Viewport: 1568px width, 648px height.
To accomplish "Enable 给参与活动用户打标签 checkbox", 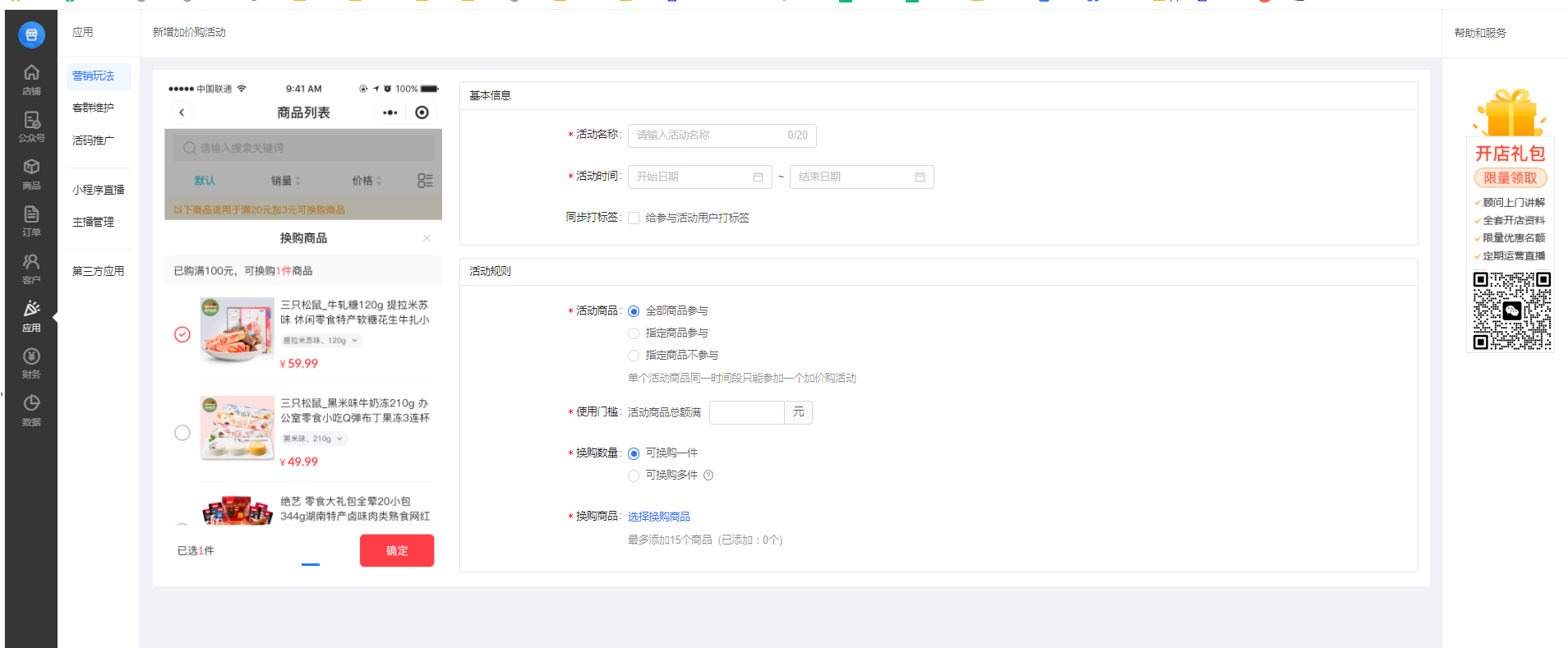I will pyautogui.click(x=634, y=218).
